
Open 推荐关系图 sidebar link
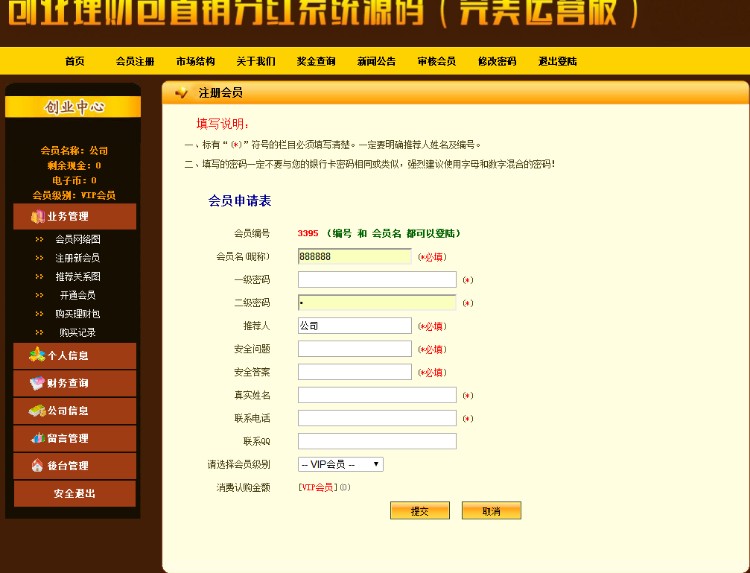pos(77,276)
